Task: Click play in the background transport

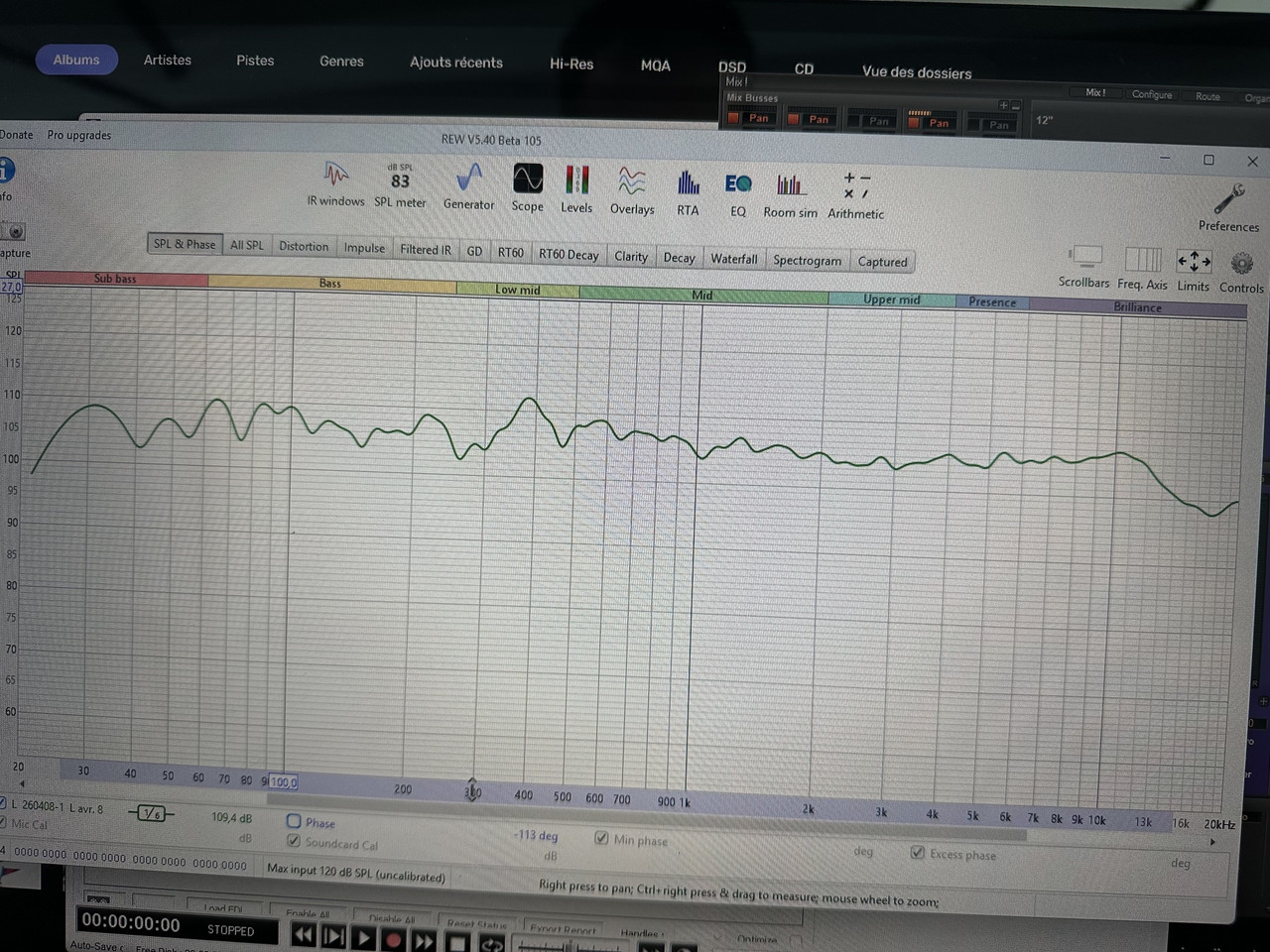Action: [x=364, y=936]
